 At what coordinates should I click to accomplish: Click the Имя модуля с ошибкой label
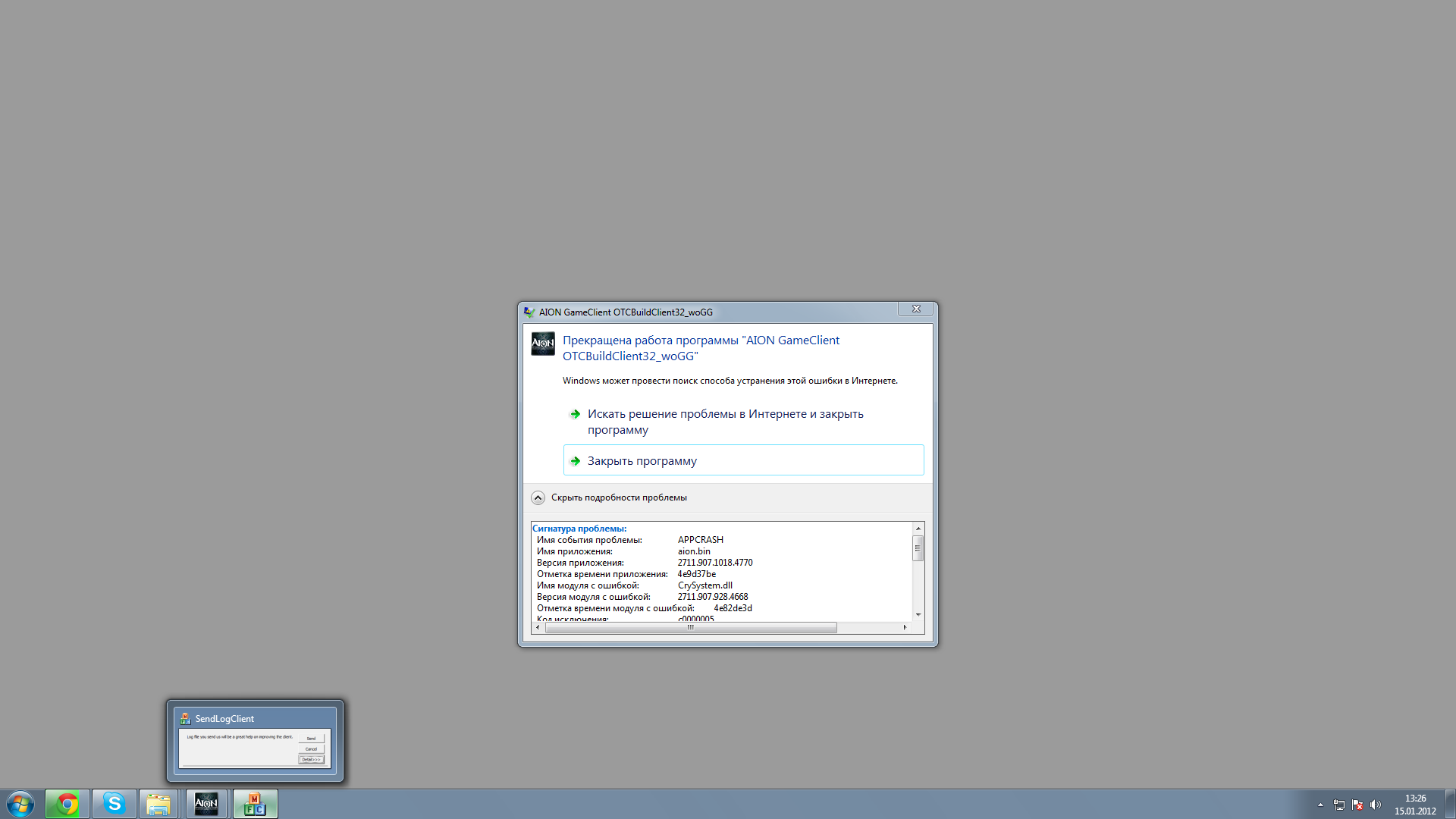(588, 585)
